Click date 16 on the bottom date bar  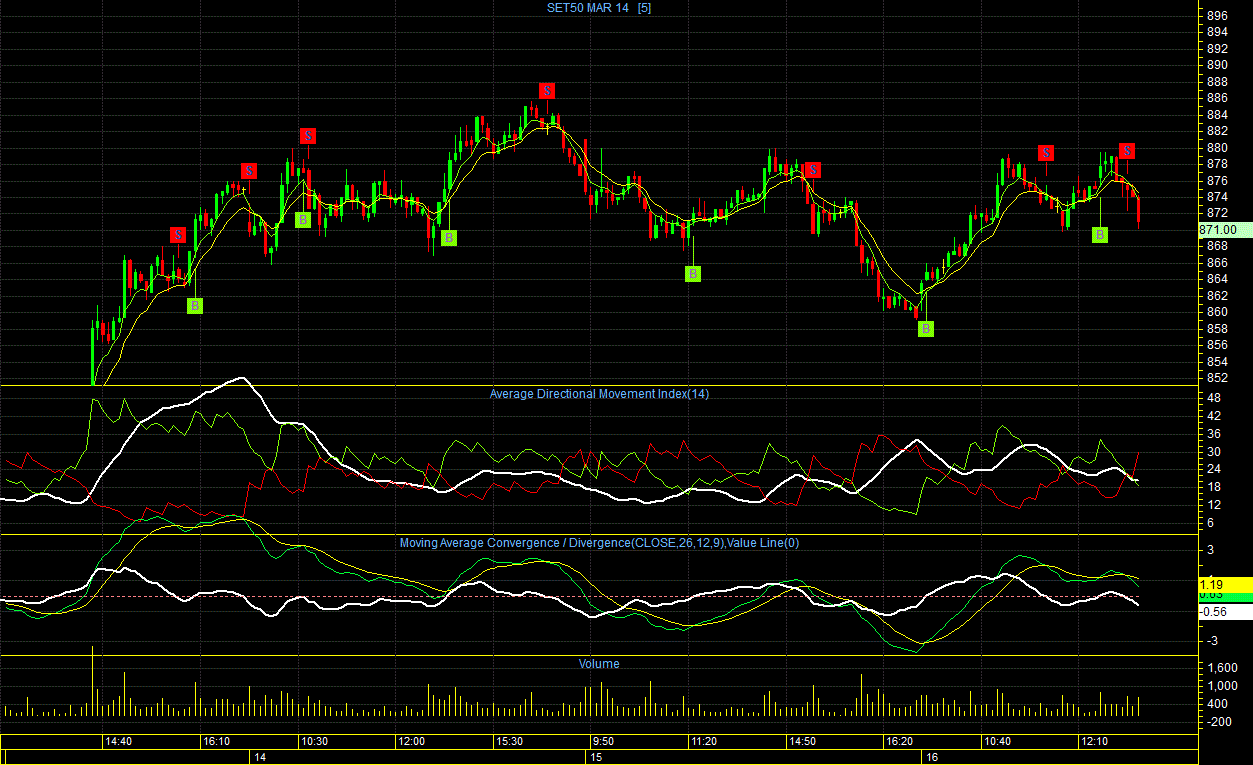(x=930, y=758)
